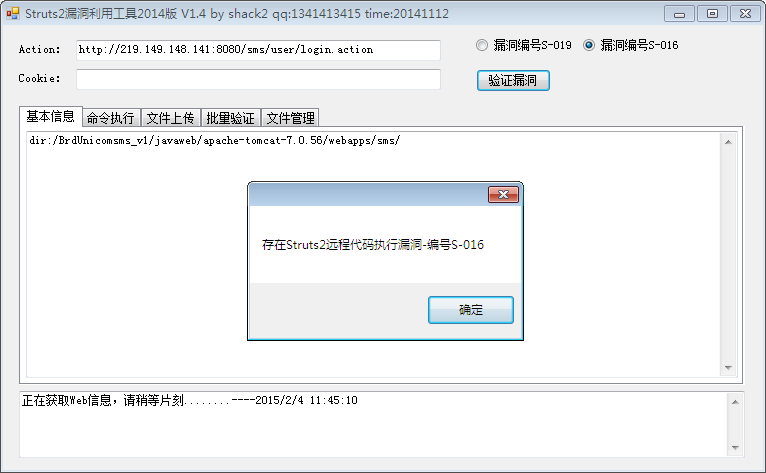The image size is (766, 473).
Task: Select the 漏洞编号S-019 radio button
Action: point(482,45)
